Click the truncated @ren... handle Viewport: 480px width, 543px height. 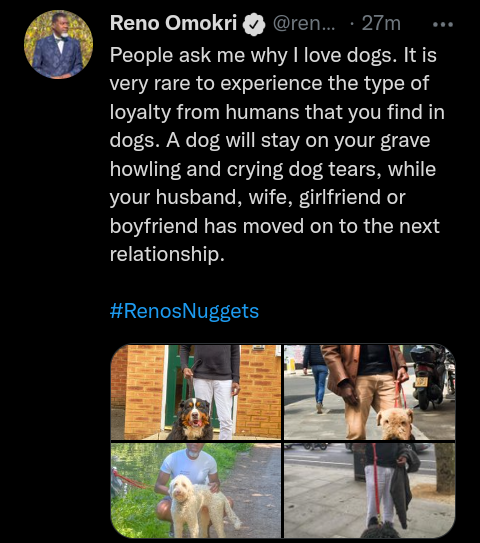coord(304,24)
